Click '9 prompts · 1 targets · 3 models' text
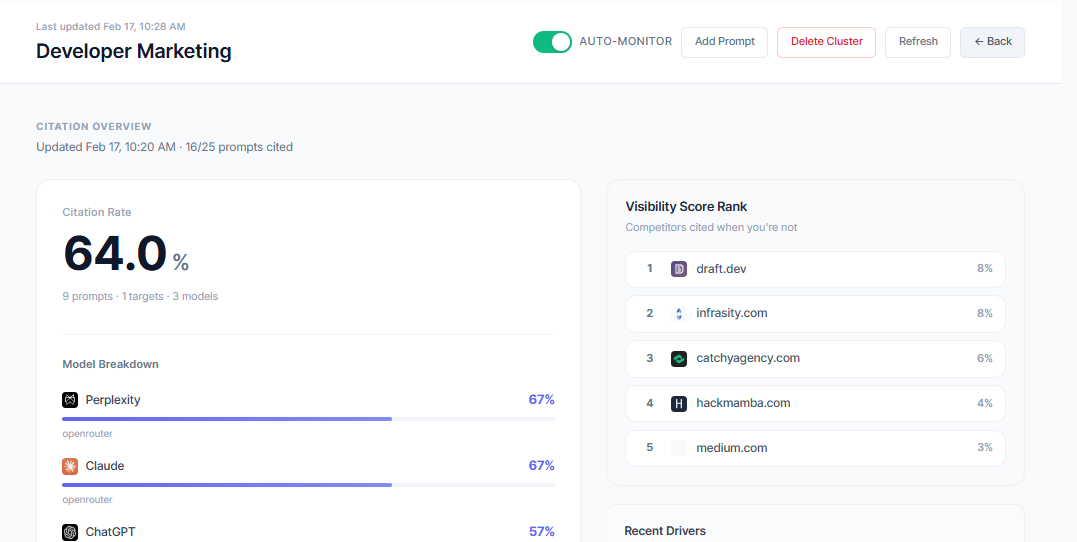Viewport: 1077px width, 542px height. click(140, 297)
